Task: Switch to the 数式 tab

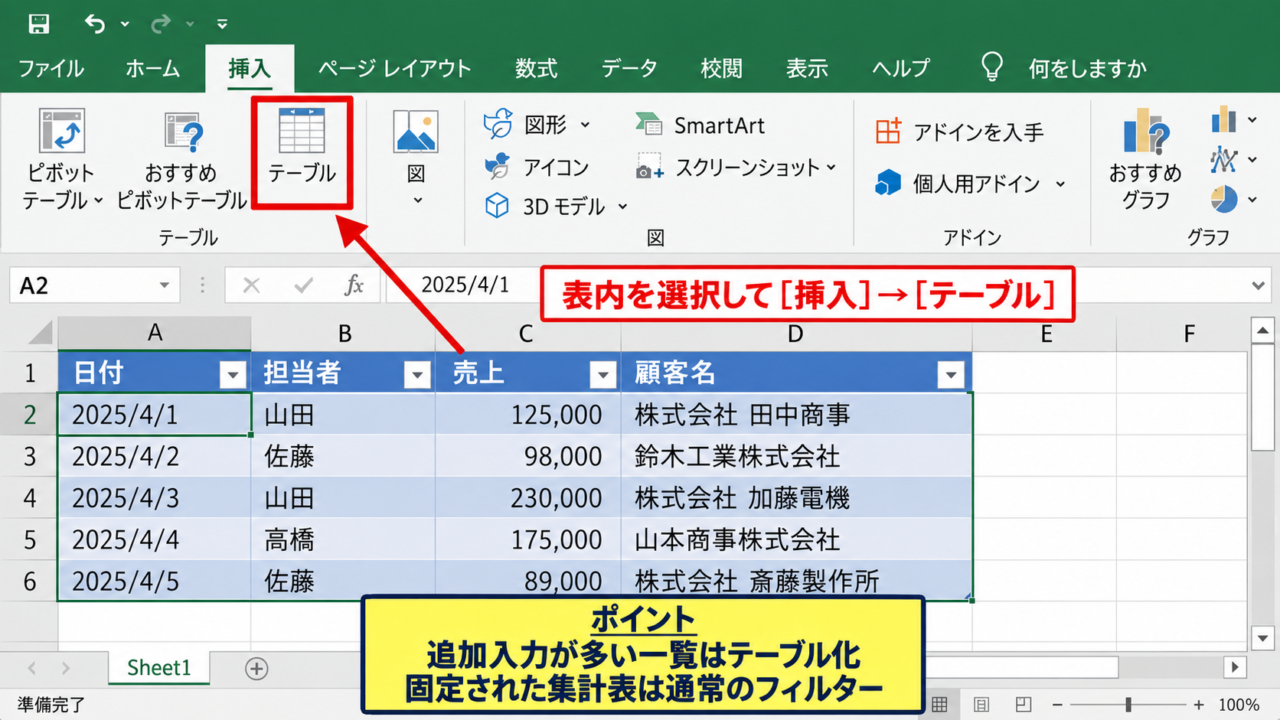Action: pos(536,68)
